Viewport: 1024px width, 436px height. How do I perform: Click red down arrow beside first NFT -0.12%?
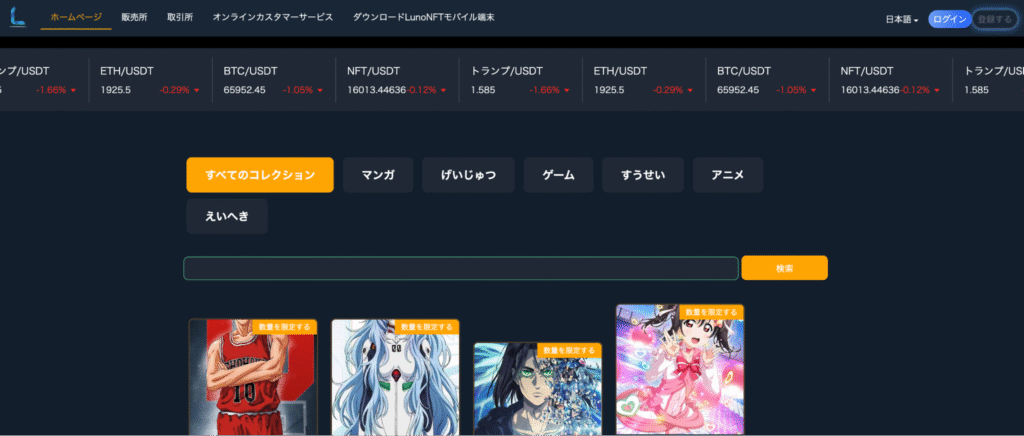tap(443, 91)
